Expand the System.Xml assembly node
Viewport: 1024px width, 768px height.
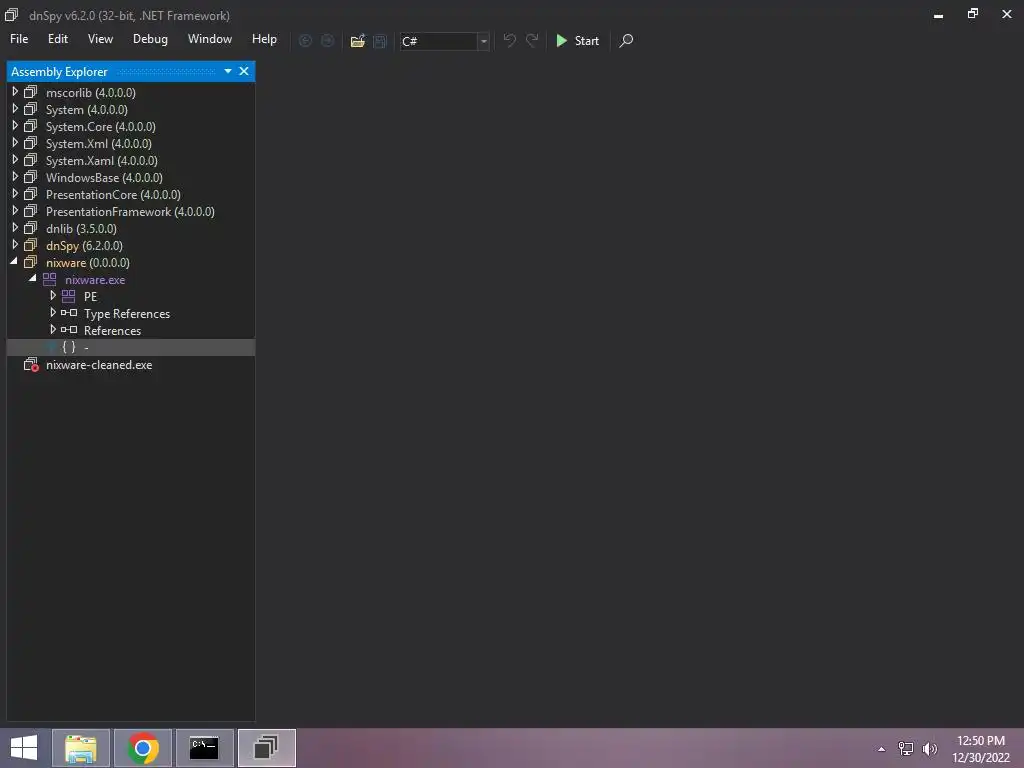point(15,143)
